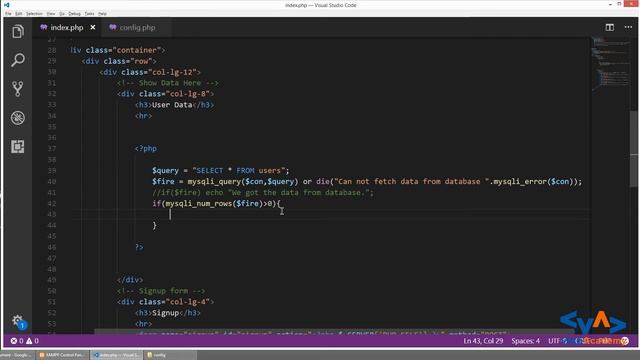Click Spaces: 4 indentation setting

[525, 341]
